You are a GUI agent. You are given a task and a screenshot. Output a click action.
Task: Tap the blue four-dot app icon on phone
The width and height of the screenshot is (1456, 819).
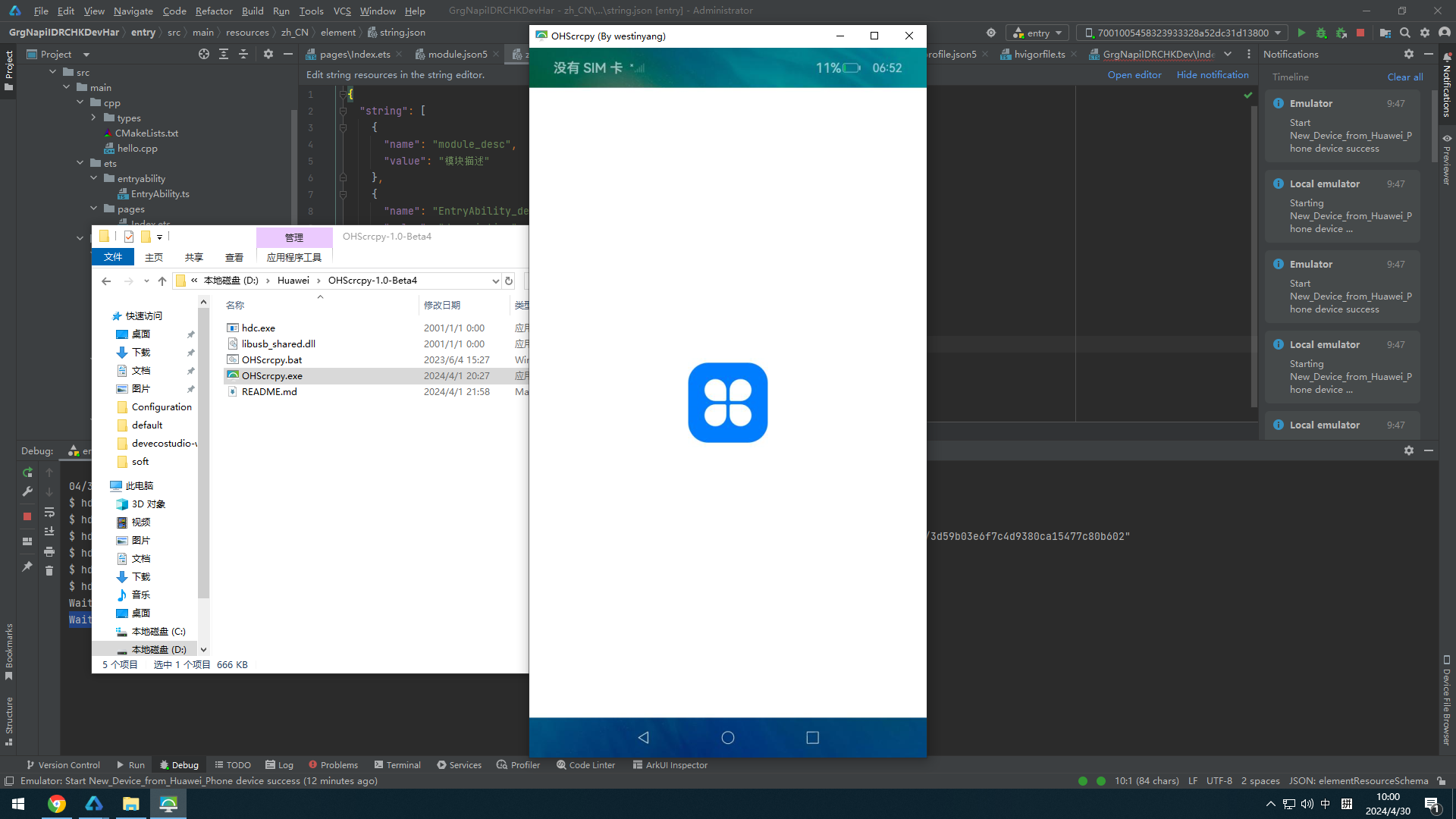pos(728,403)
